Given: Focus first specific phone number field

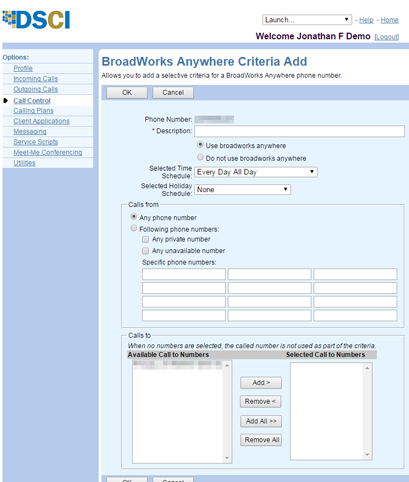Looking at the screenshot, I should [184, 274].
